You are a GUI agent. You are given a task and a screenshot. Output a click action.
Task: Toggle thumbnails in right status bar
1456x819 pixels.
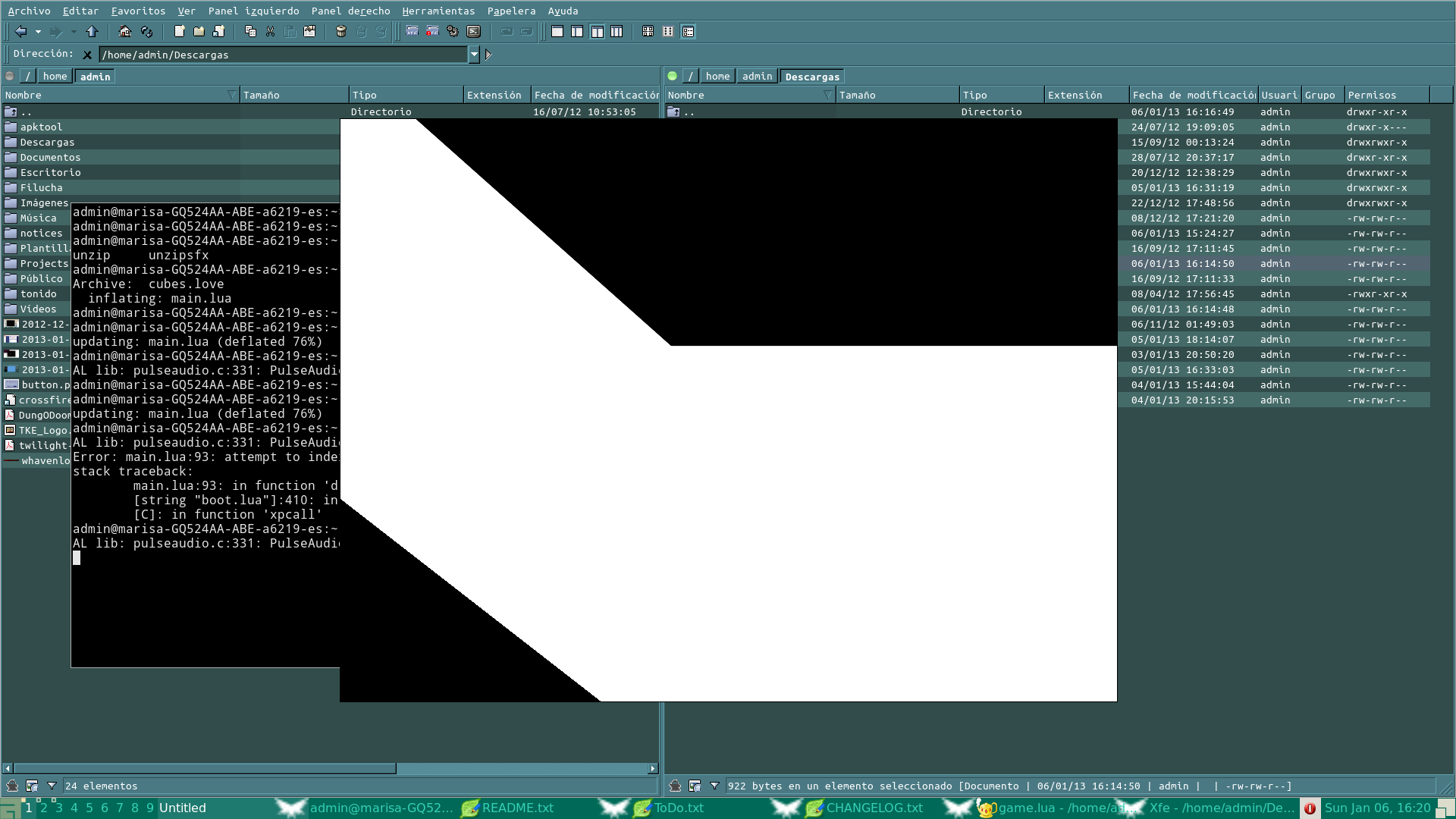coord(695,786)
